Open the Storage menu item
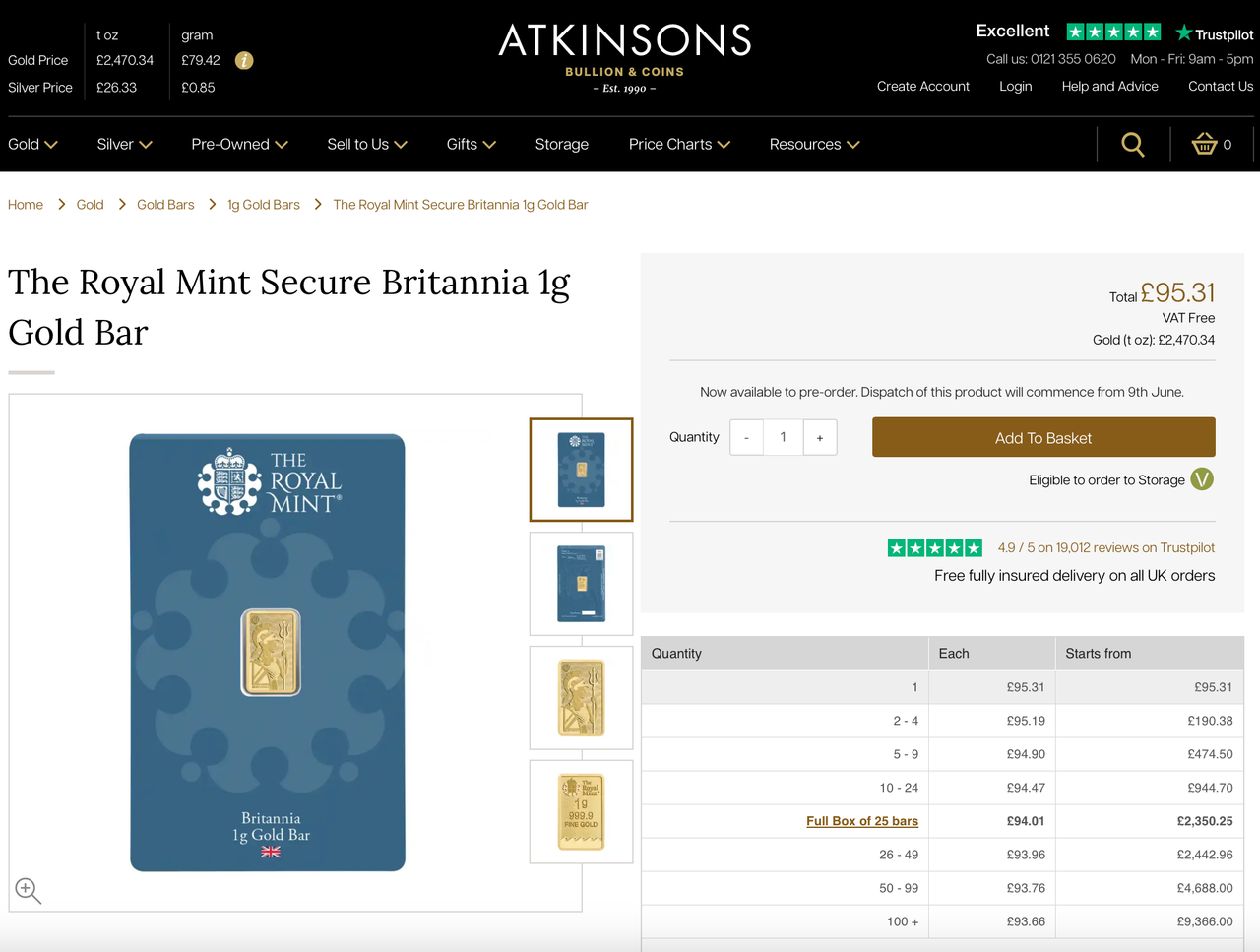 pos(562,145)
